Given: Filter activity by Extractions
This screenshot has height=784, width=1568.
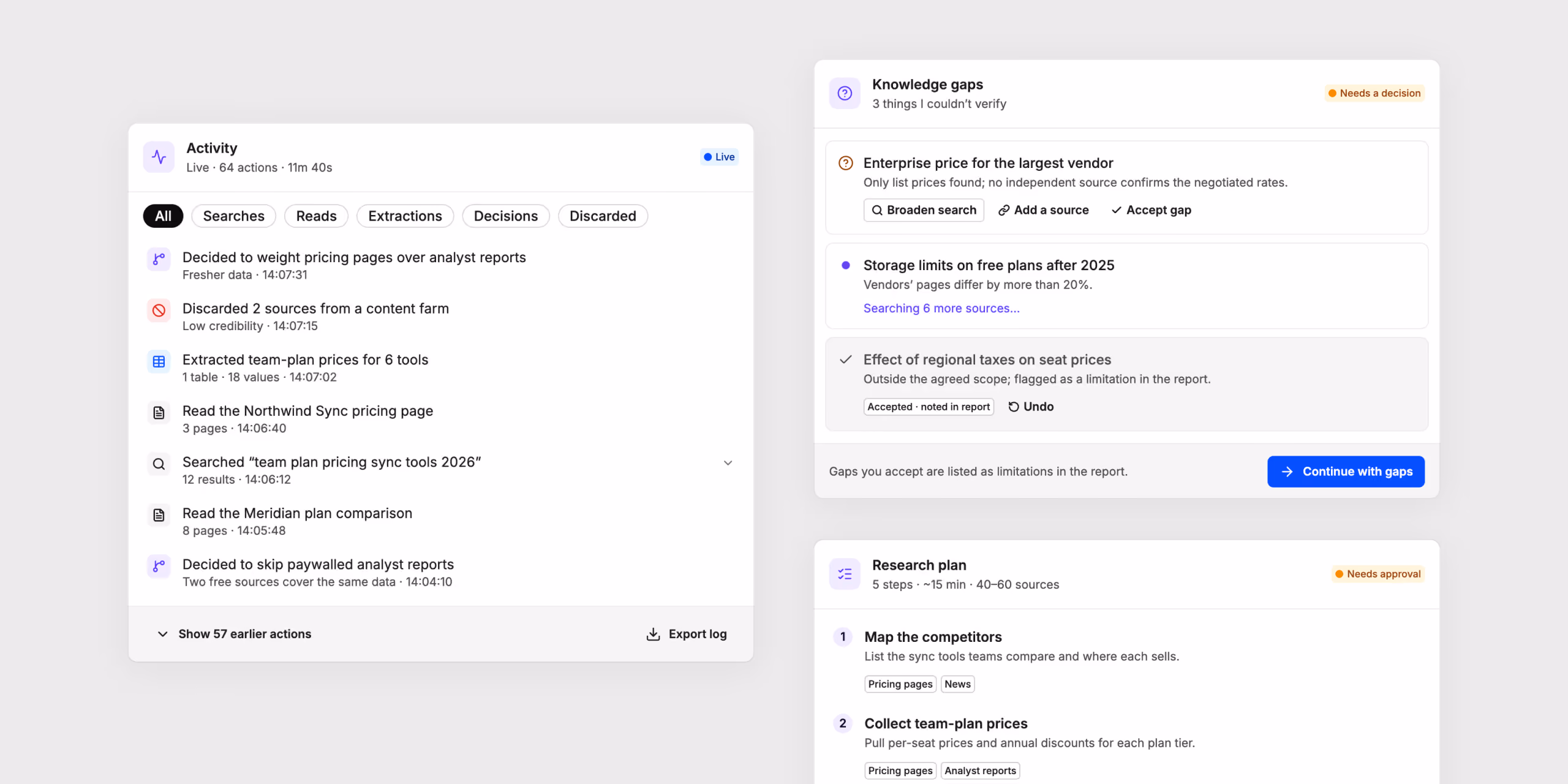Looking at the screenshot, I should [405, 216].
